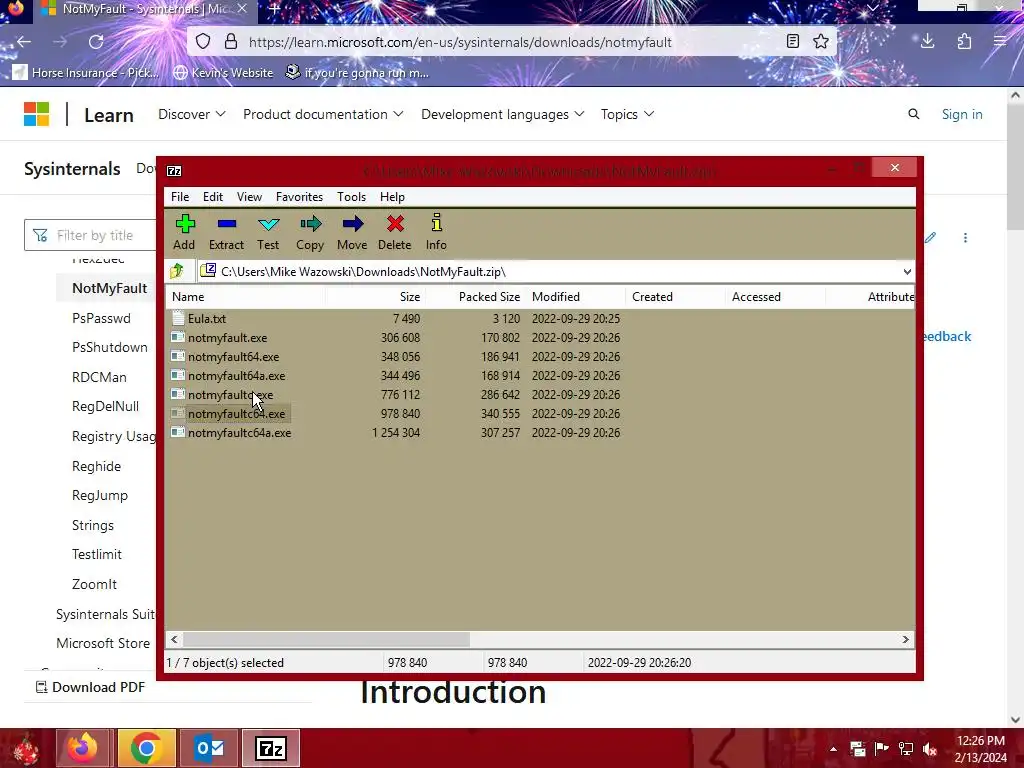The width and height of the screenshot is (1024, 768).
Task: Click the 7z logo in title bar
Action: pos(174,171)
